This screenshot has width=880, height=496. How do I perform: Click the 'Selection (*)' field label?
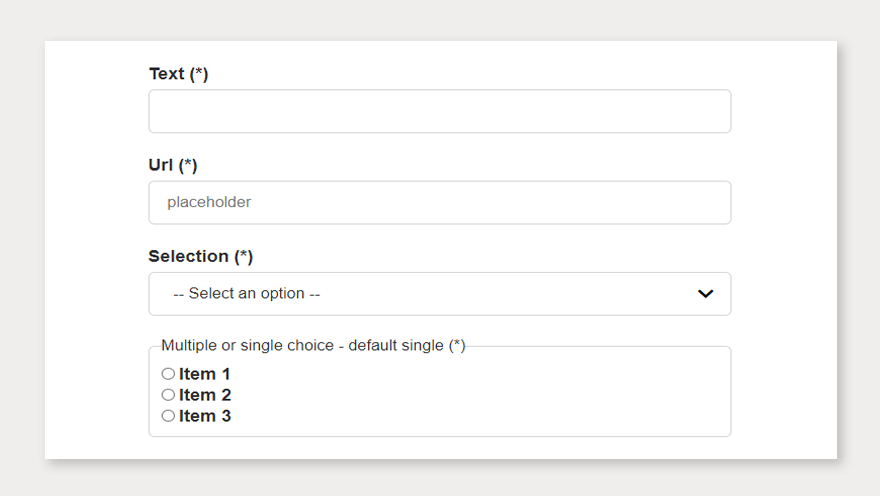click(x=200, y=256)
